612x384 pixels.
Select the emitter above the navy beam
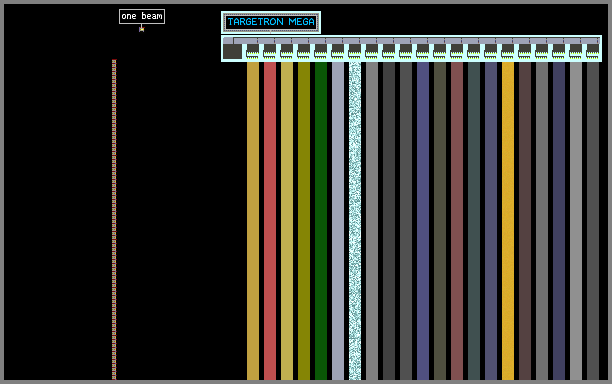[x=559, y=52]
